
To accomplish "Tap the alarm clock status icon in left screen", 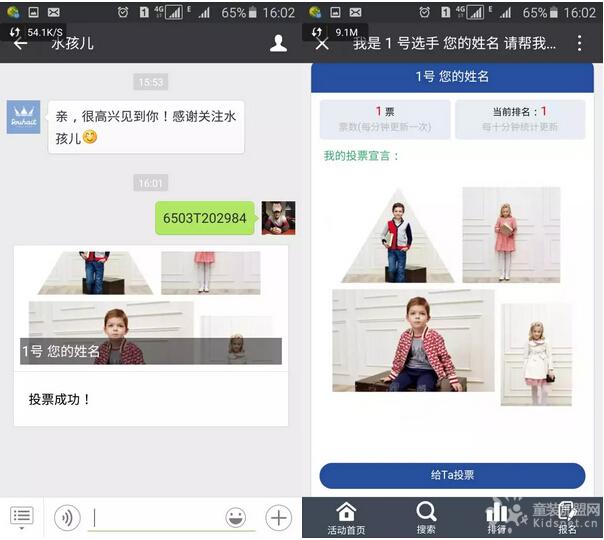I will [x=123, y=12].
